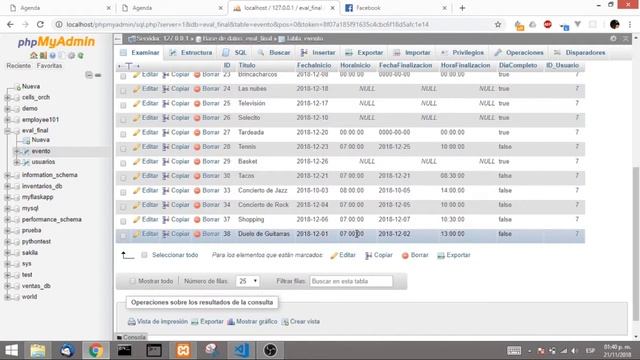Open the Número de filas dropdown
The width and height of the screenshot is (640, 360).
248,281
